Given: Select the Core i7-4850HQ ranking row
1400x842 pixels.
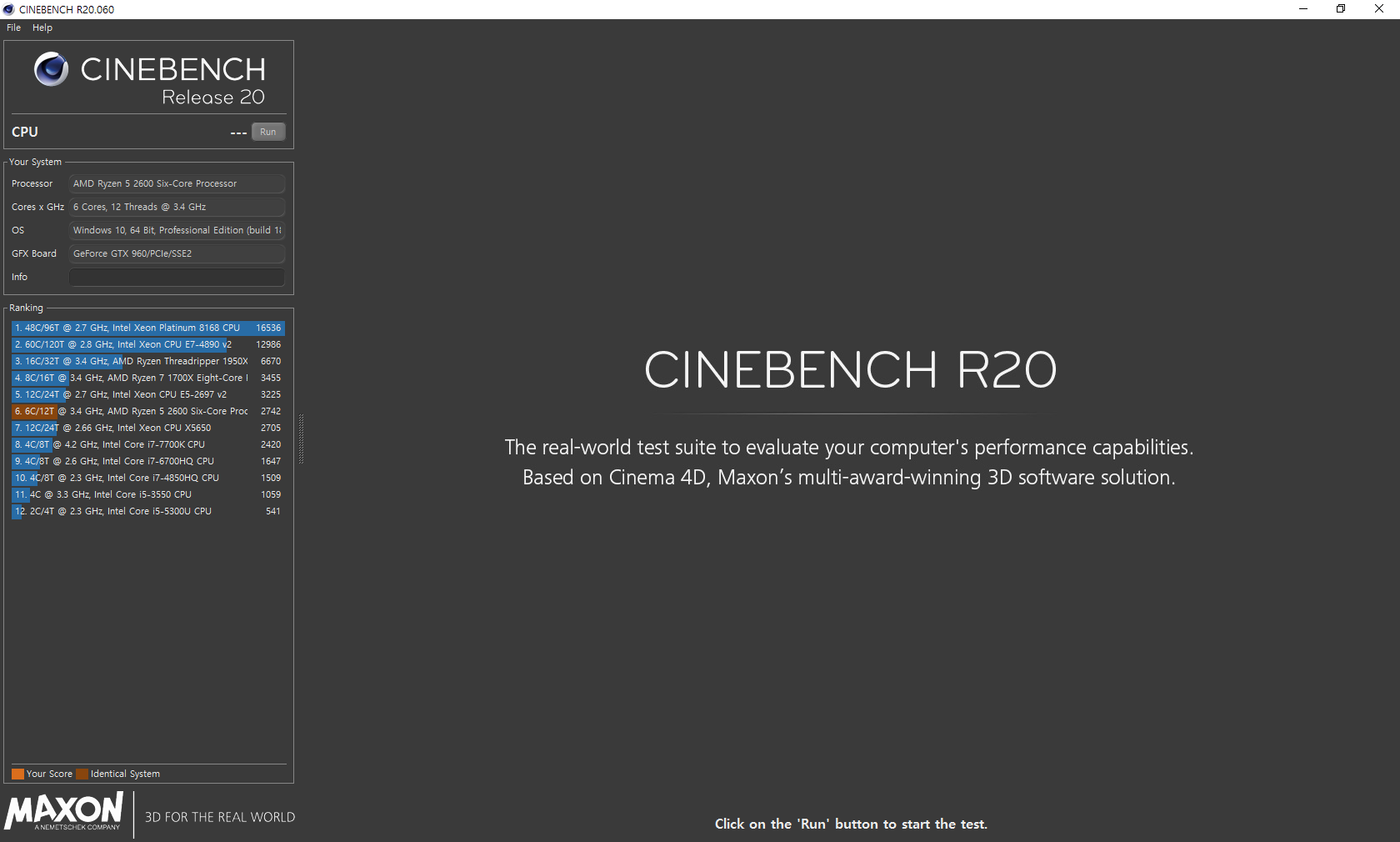Looking at the screenshot, I should click(148, 478).
